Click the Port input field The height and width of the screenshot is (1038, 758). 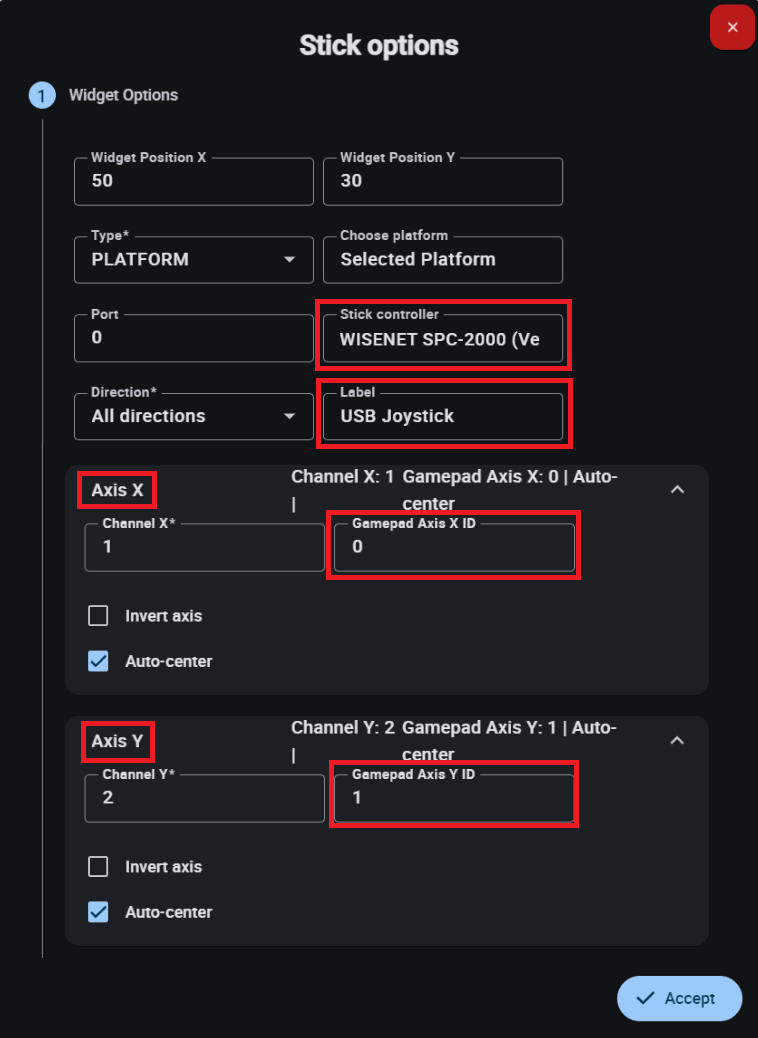[194, 338]
